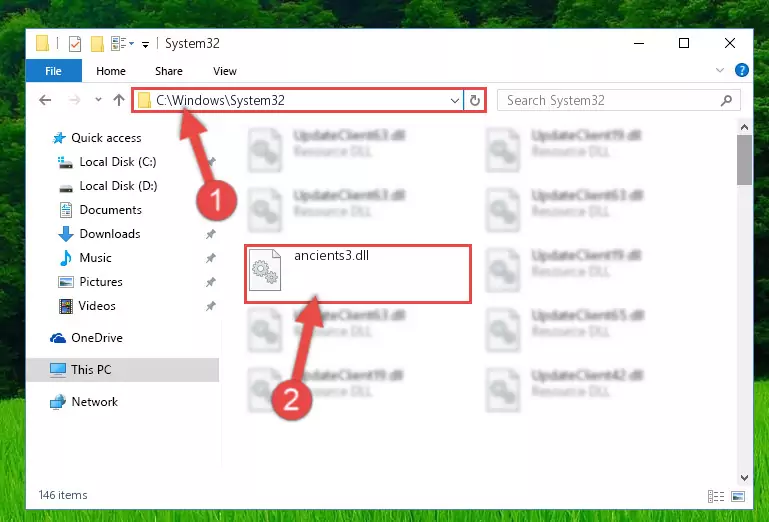Open Local Disk (C:) in sidebar
Image resolution: width=769 pixels, height=522 pixels.
[118, 162]
